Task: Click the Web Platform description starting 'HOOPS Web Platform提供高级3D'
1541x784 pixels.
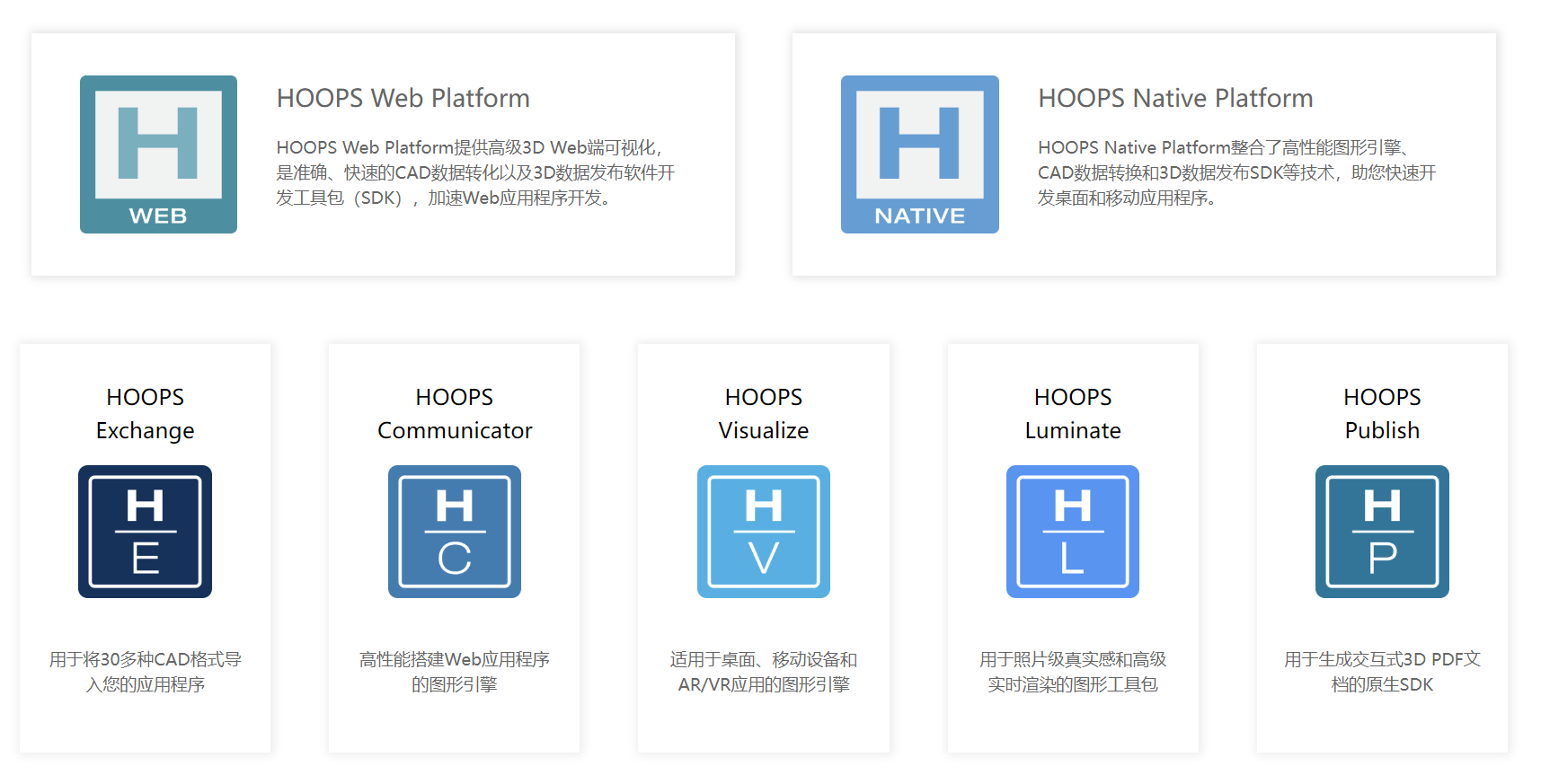Action: click(475, 172)
